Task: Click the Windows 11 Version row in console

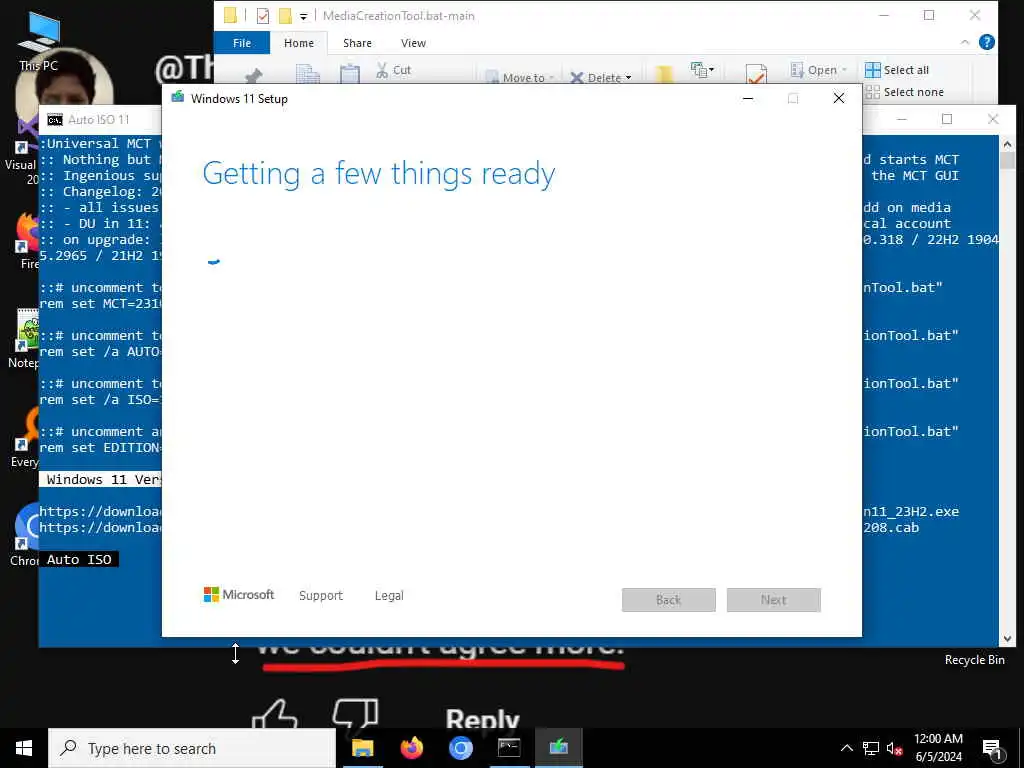Action: [x=101, y=479]
